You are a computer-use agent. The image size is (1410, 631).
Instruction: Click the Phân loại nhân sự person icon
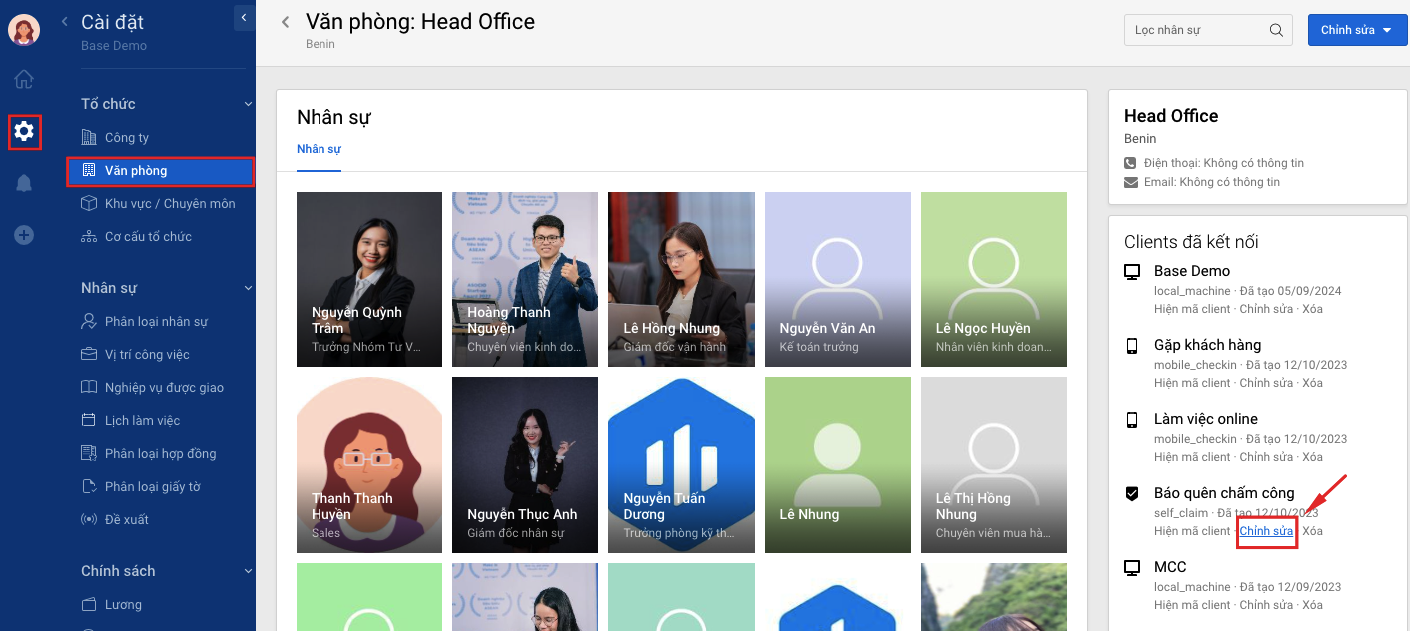coord(89,321)
